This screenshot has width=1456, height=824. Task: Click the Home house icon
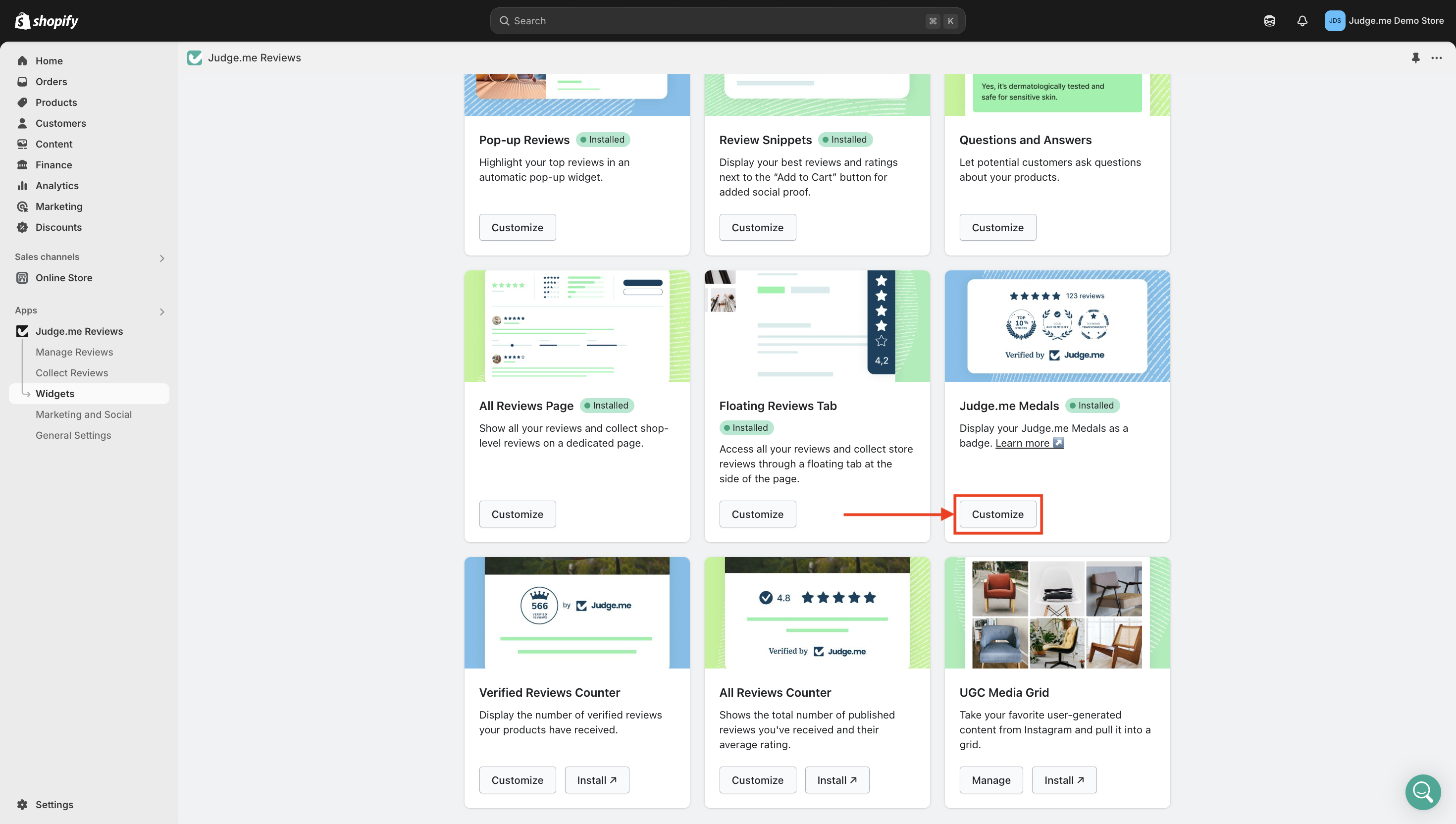click(x=22, y=60)
